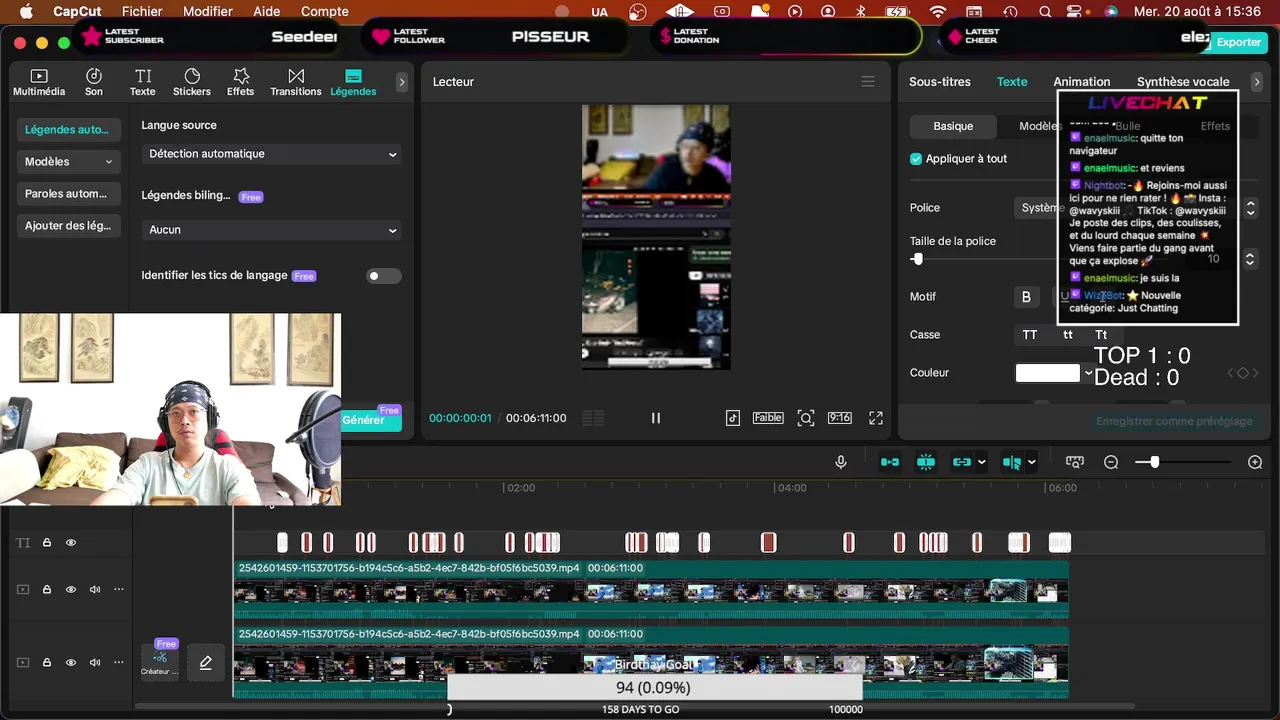
Task: Lock the upper video track
Action: (x=47, y=590)
